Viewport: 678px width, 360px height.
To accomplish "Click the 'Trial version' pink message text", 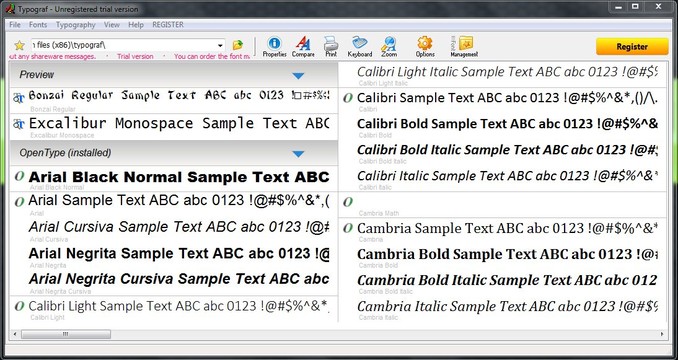I will (x=135, y=56).
